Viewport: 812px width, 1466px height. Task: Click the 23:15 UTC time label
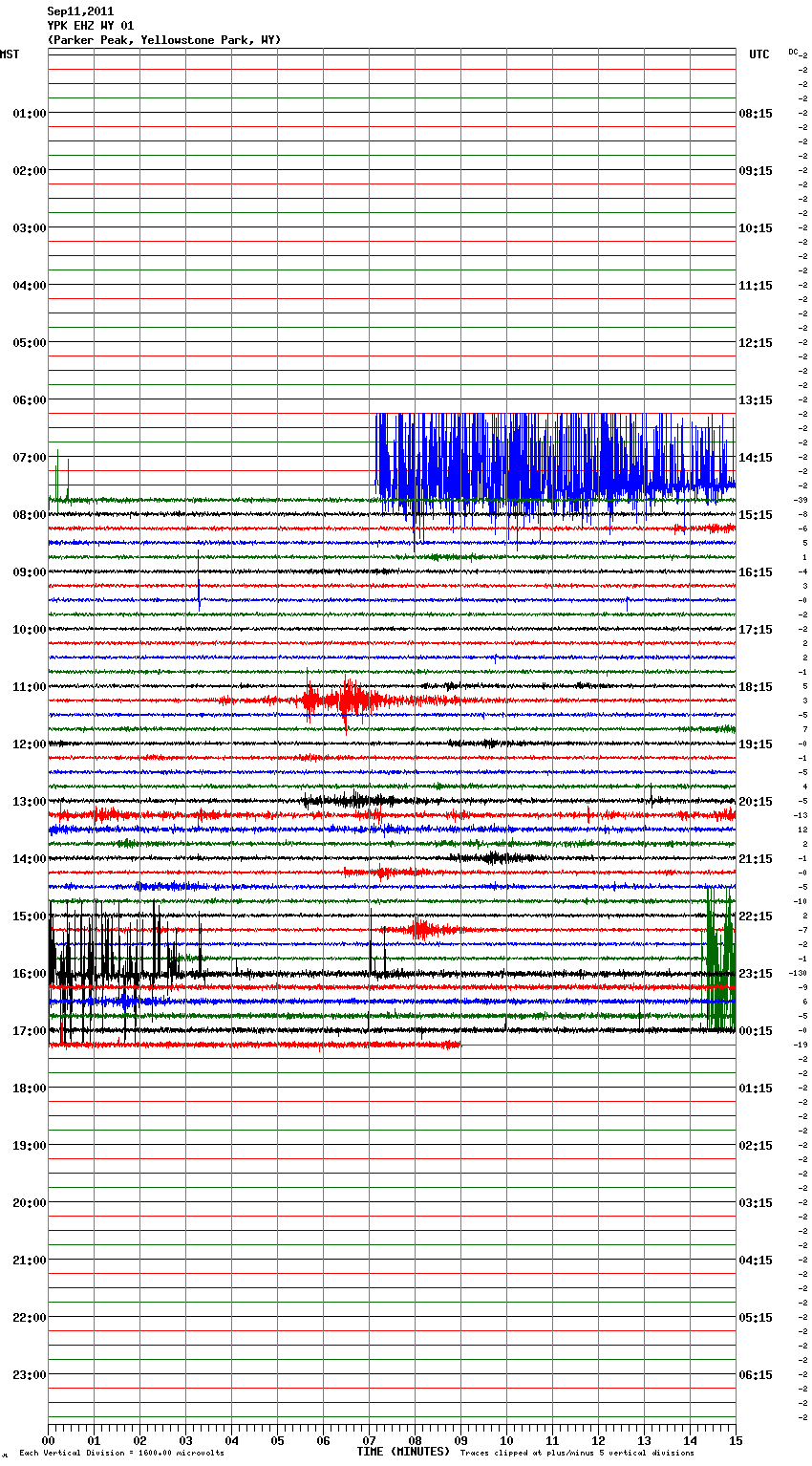click(756, 974)
